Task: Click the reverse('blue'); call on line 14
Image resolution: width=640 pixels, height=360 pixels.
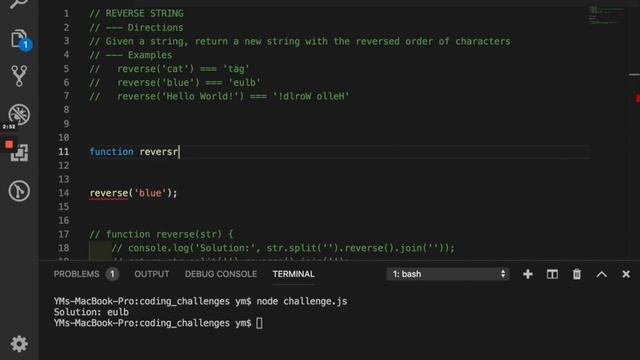Action: click(x=133, y=193)
